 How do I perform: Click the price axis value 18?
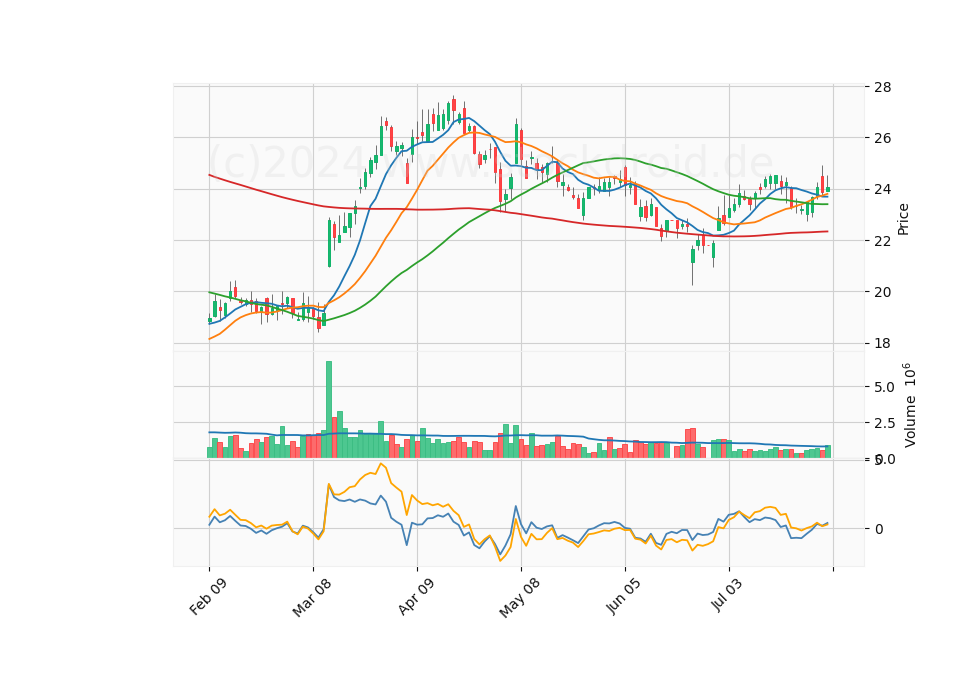coord(882,343)
